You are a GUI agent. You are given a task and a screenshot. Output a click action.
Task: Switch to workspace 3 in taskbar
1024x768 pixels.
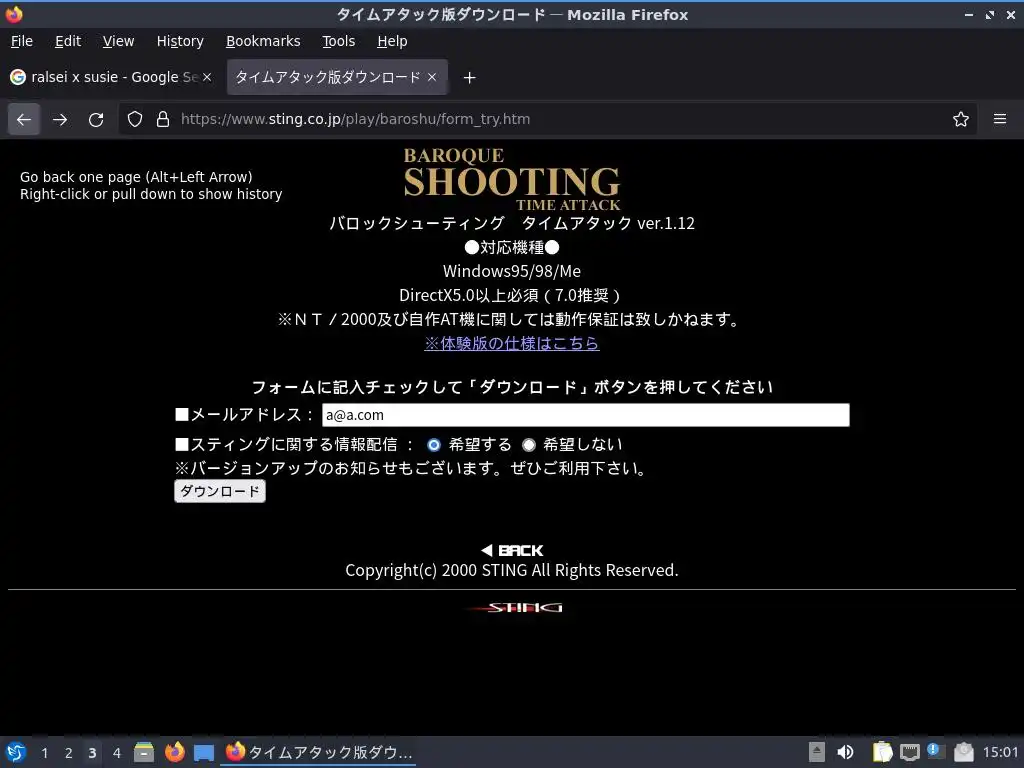pyautogui.click(x=92, y=753)
